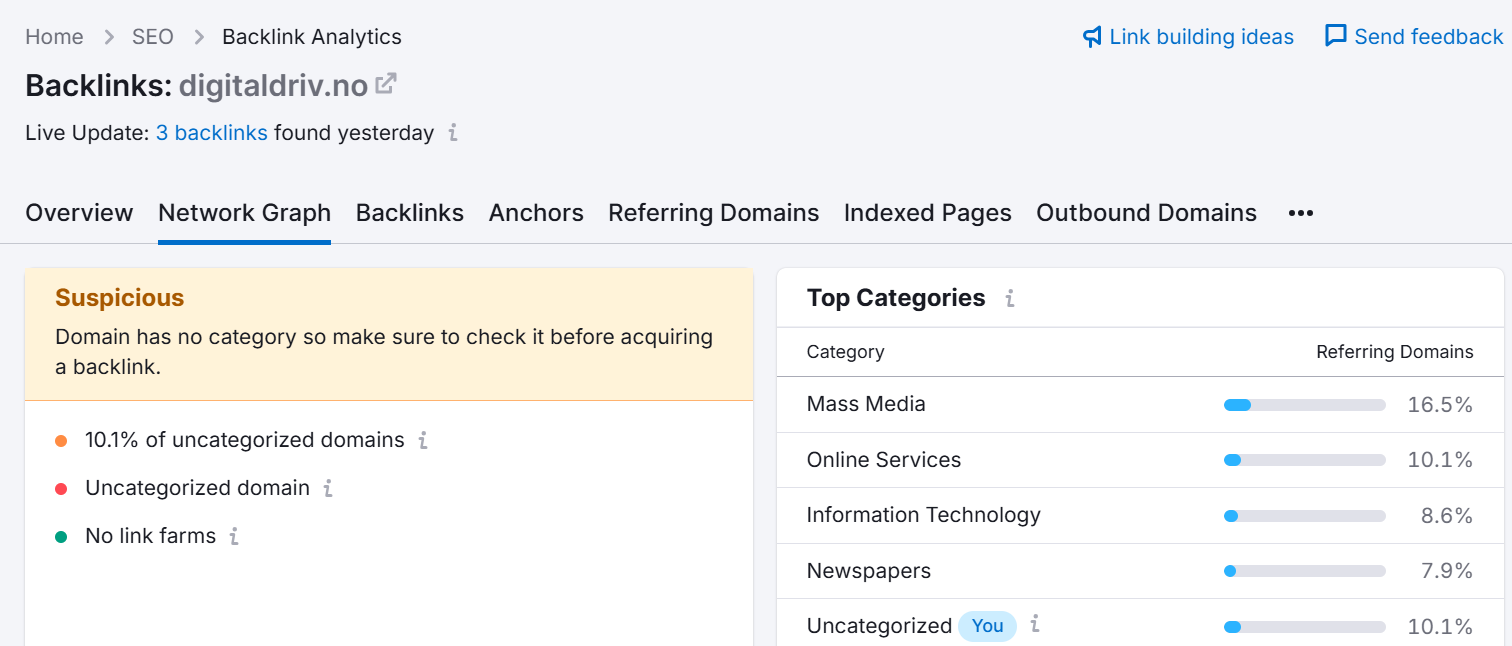Image resolution: width=1512 pixels, height=646 pixels.
Task: Click the digitaldriv.no domain title
Action: pyautogui.click(x=273, y=86)
